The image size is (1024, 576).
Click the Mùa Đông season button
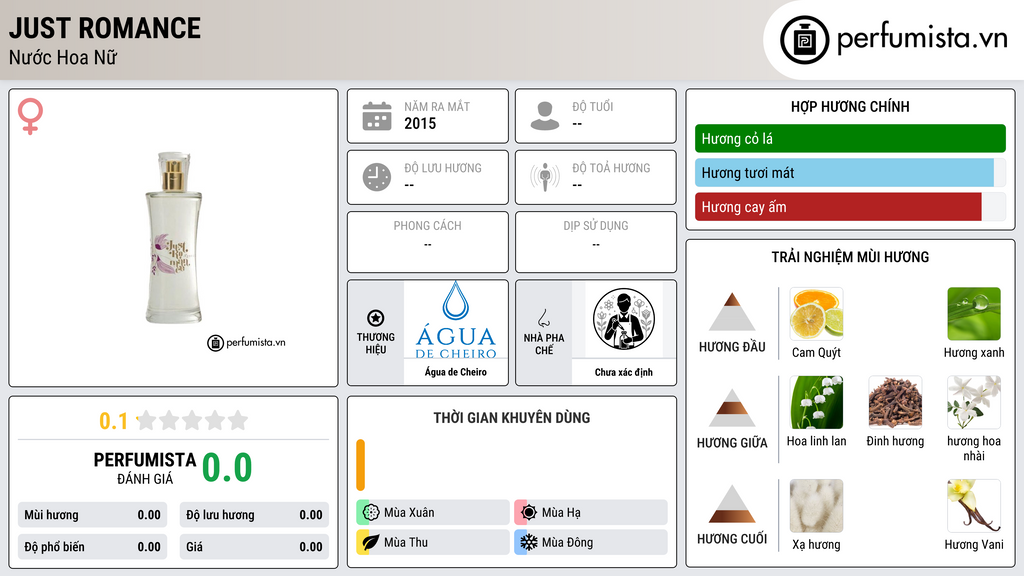[x=591, y=542]
